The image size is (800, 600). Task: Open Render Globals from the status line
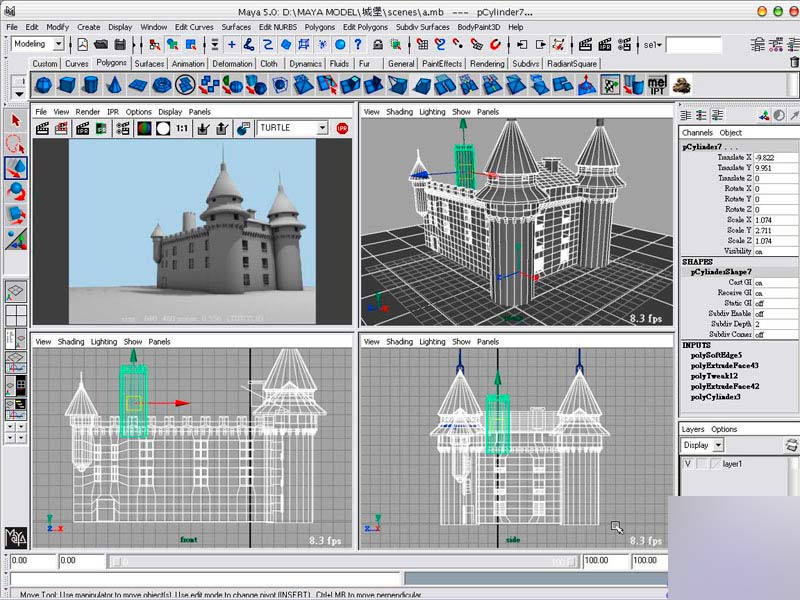pyautogui.click(x=624, y=45)
